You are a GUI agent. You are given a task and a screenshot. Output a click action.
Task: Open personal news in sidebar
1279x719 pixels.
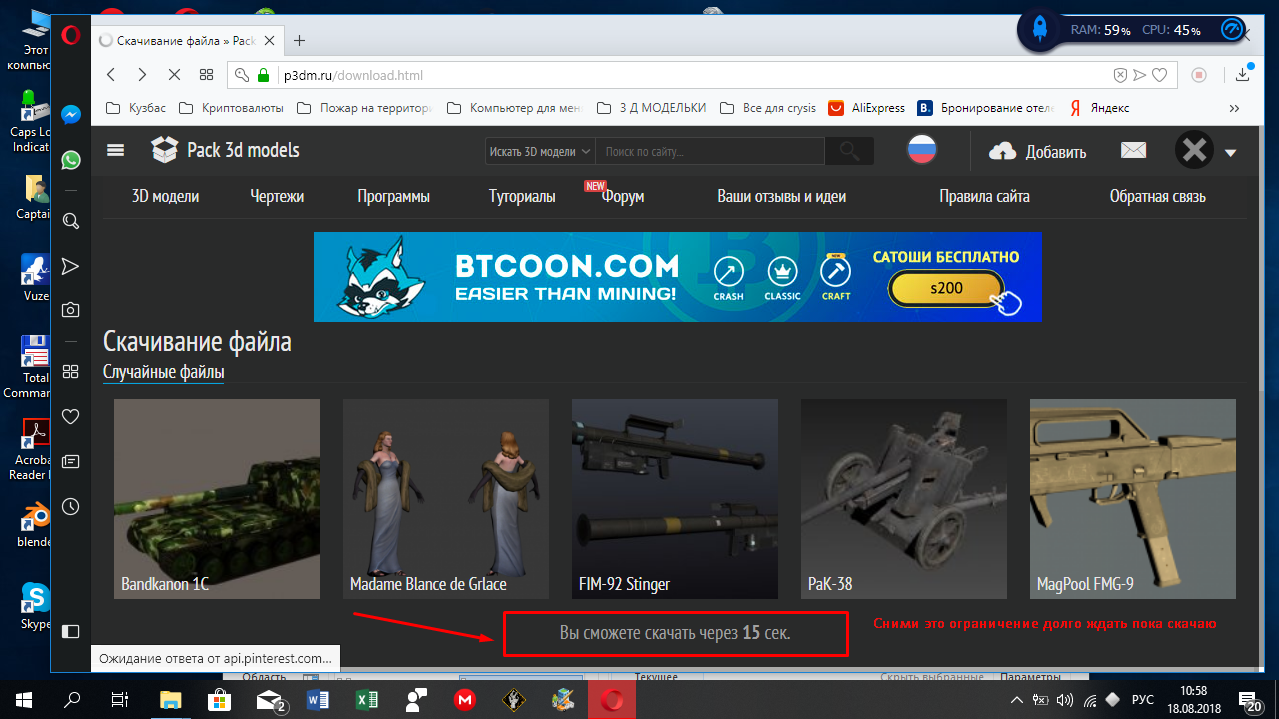(x=70, y=461)
